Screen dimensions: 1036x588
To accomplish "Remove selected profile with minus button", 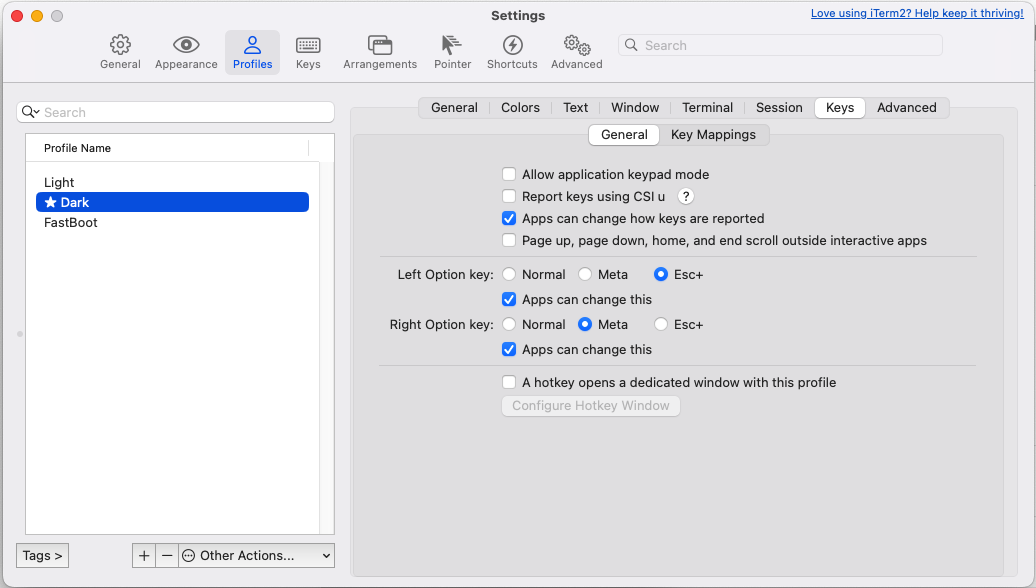I will [167, 555].
